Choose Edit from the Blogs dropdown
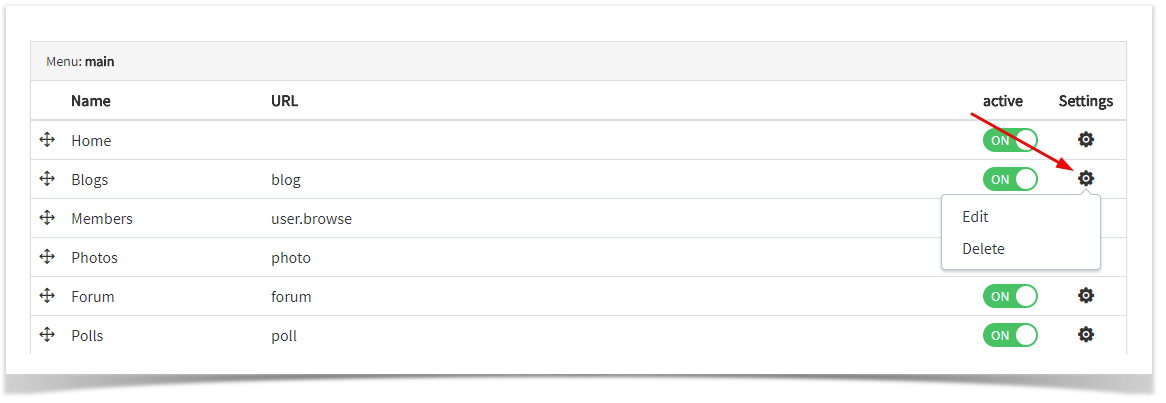 (975, 216)
